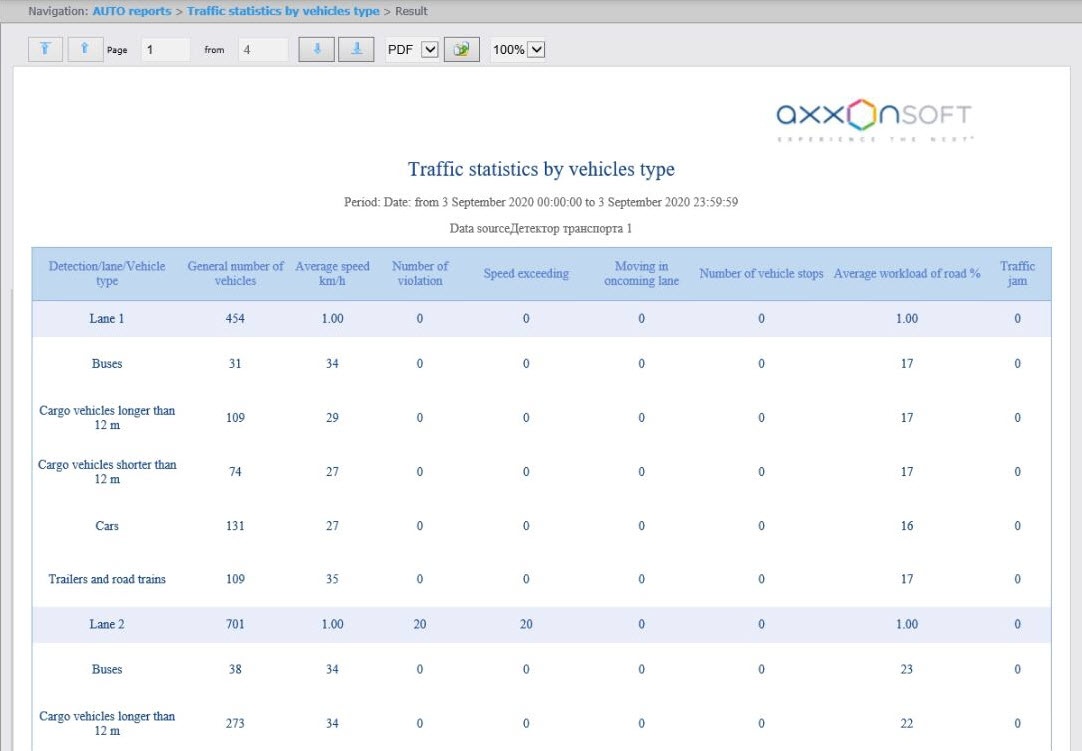Click the export report icon button

462,49
